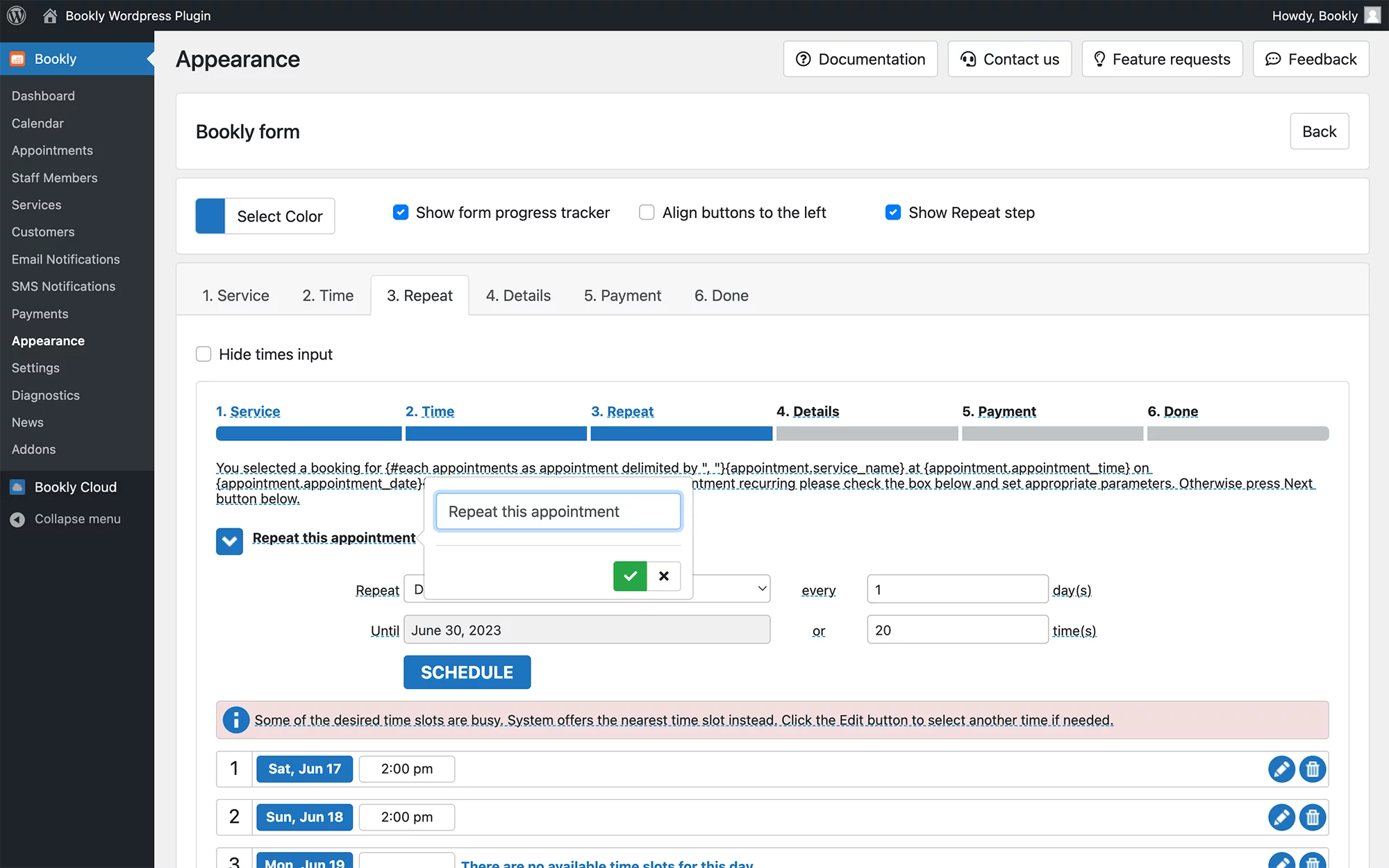This screenshot has width=1389, height=868.
Task: Click the Collapse menu arrow icon
Action: 17,519
